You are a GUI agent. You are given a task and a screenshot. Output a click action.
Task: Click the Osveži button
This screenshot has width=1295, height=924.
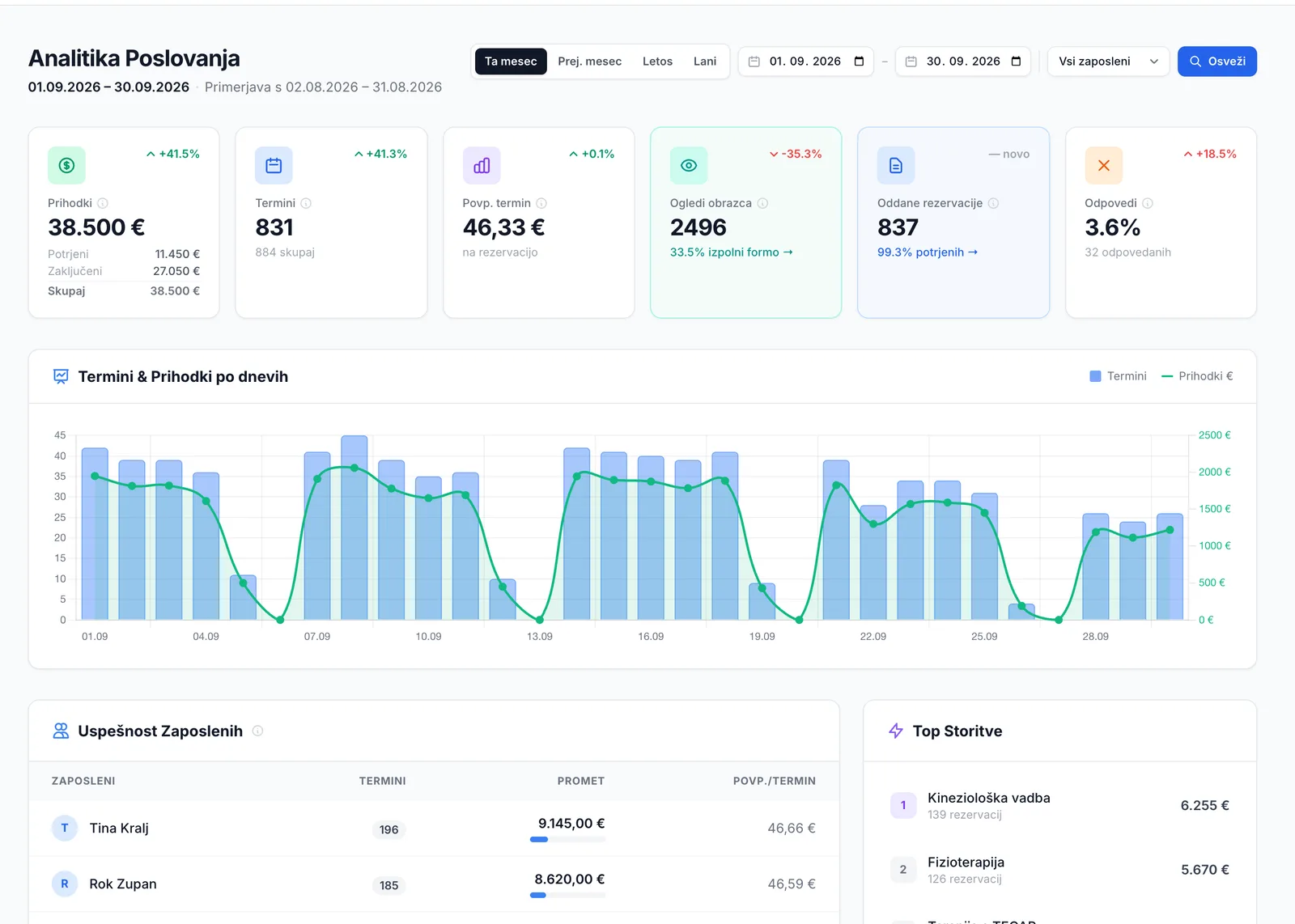(1216, 61)
